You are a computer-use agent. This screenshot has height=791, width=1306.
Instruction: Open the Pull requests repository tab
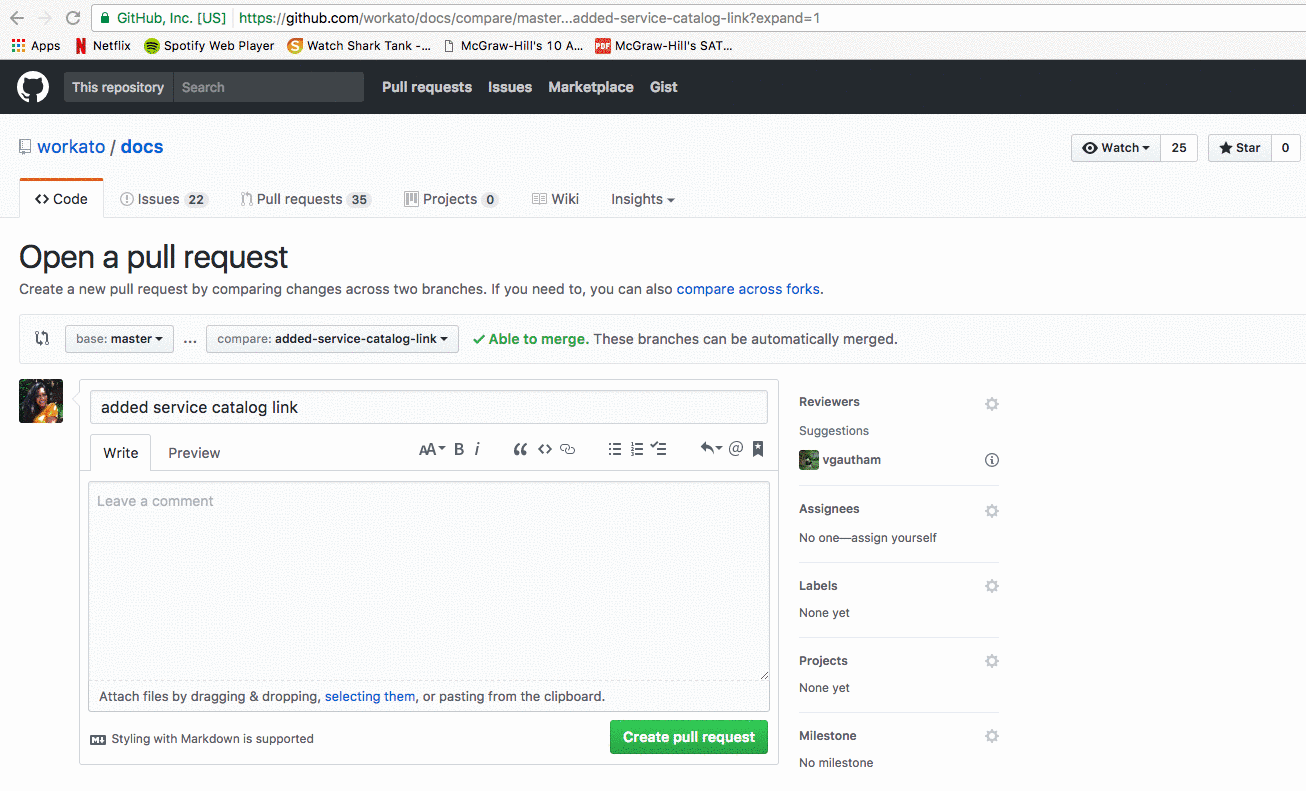coord(305,199)
